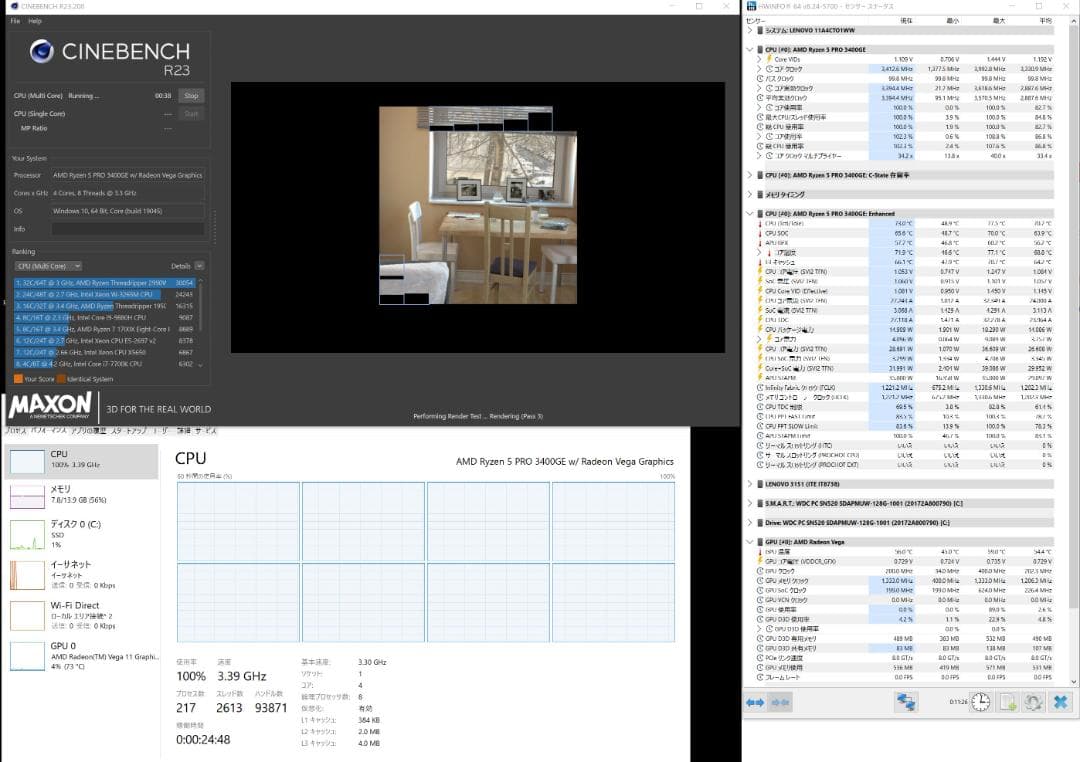Open the Cinebench File menu
Image resolution: width=1080 pixels, height=762 pixels.
point(14,21)
